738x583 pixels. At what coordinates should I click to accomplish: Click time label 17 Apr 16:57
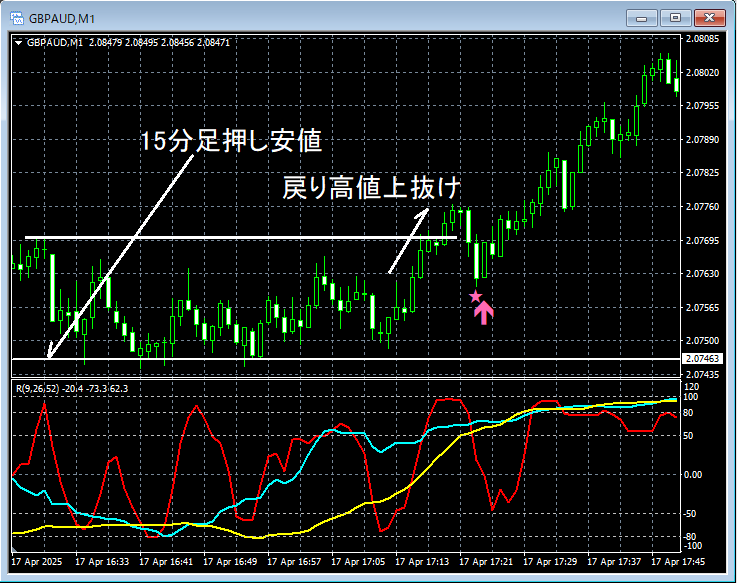pyautogui.click(x=294, y=562)
